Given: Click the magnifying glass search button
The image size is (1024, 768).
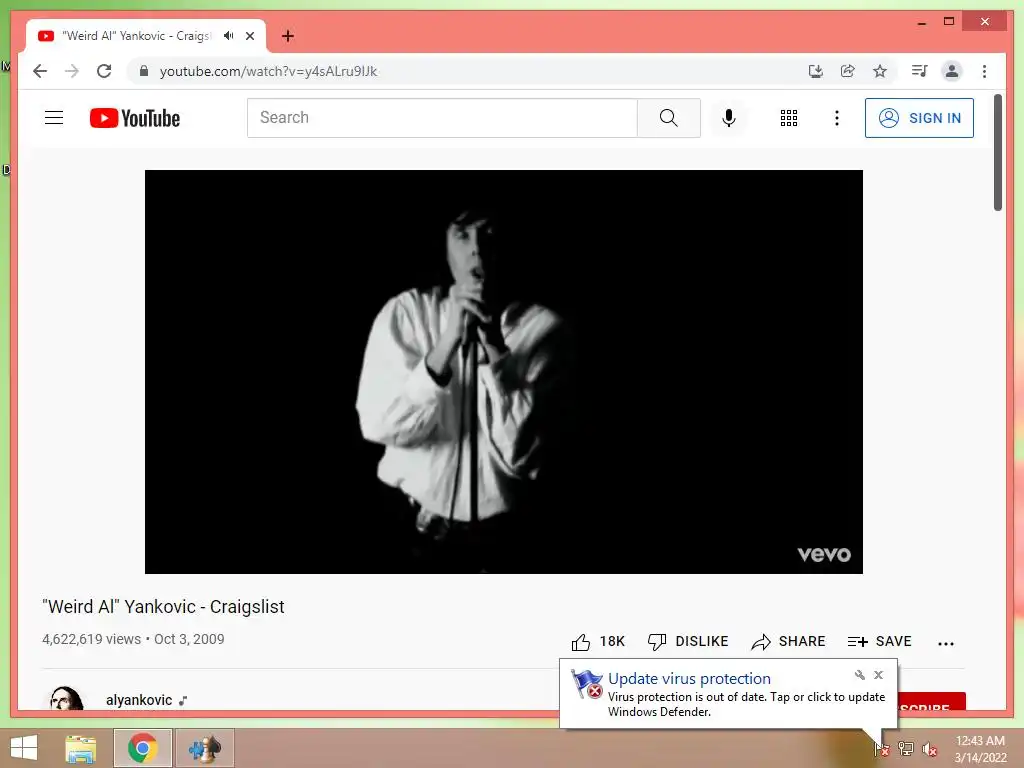Looking at the screenshot, I should pyautogui.click(x=669, y=118).
